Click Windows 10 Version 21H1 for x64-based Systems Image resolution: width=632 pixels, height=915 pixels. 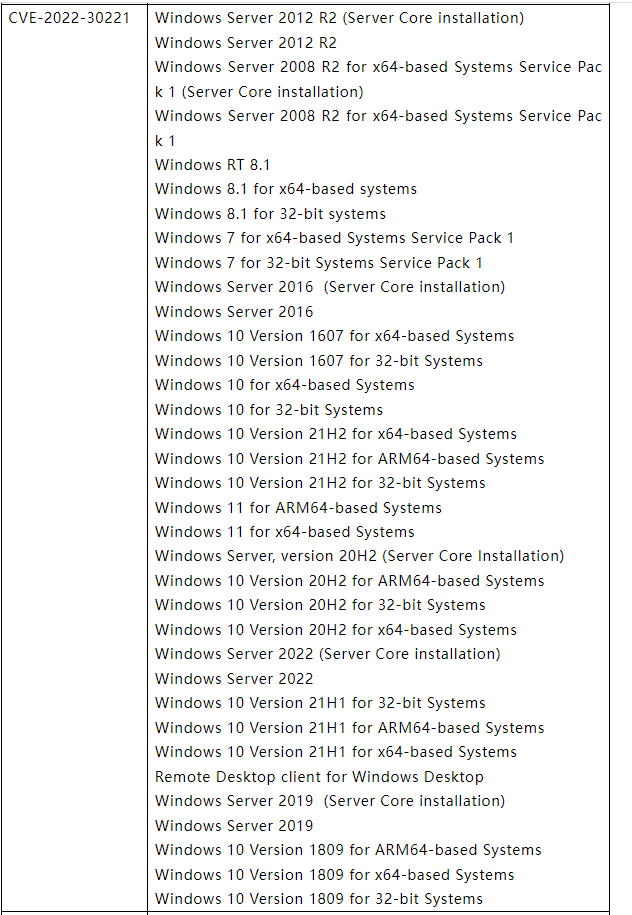[x=336, y=753]
